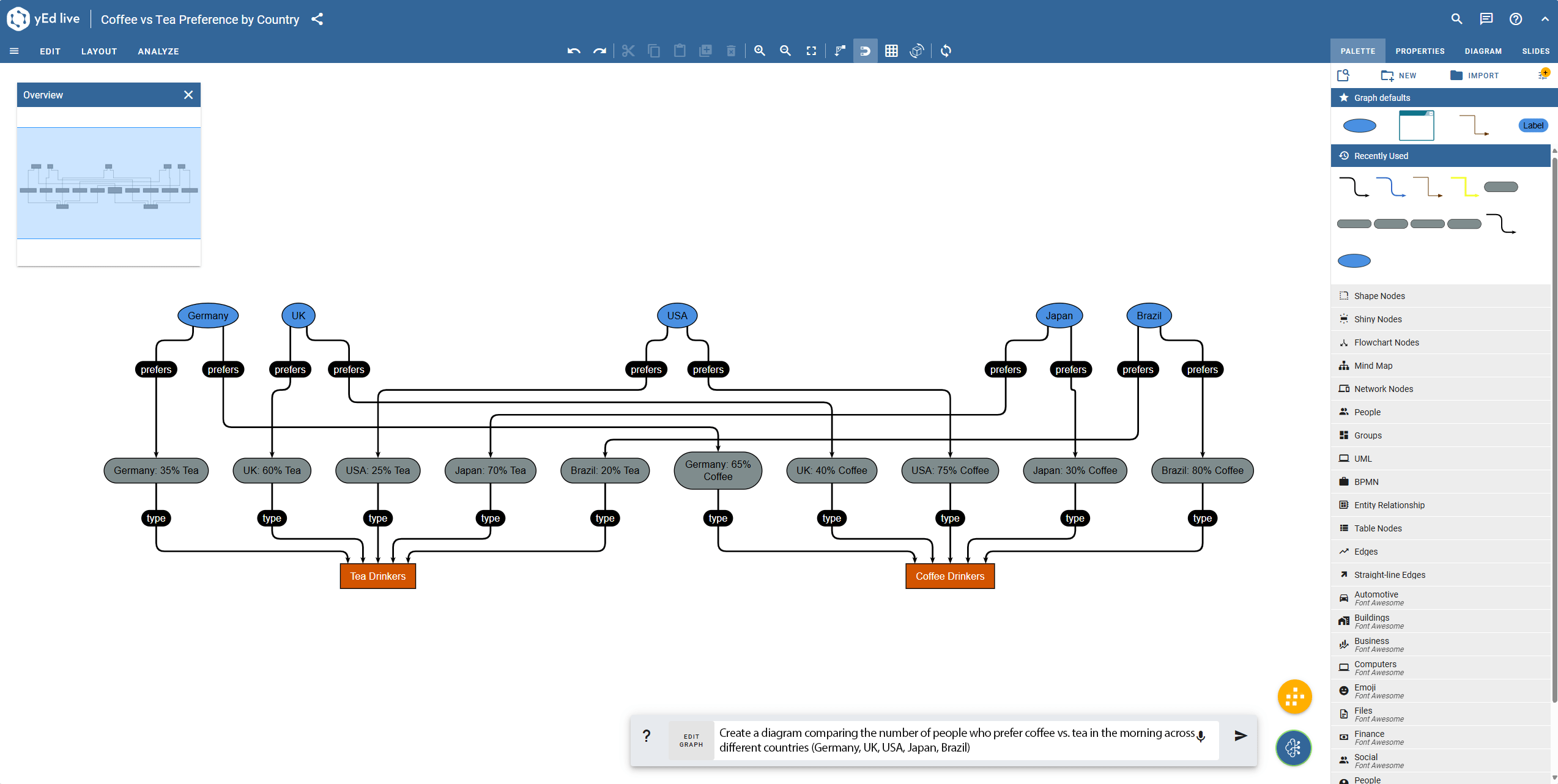Screen dimensions: 1558x784
Task: Click the IMPORT palette button
Action: [x=1474, y=75]
